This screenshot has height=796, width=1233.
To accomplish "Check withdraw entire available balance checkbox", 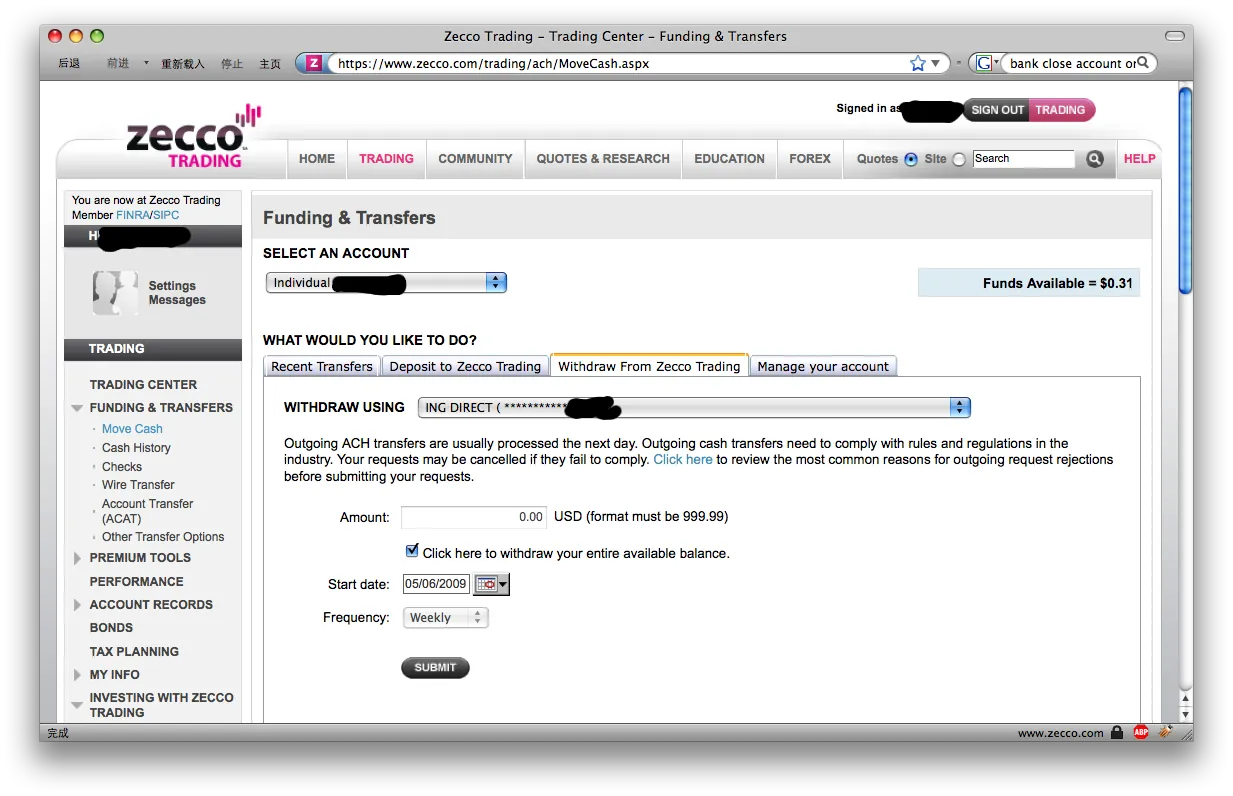I will [412, 551].
